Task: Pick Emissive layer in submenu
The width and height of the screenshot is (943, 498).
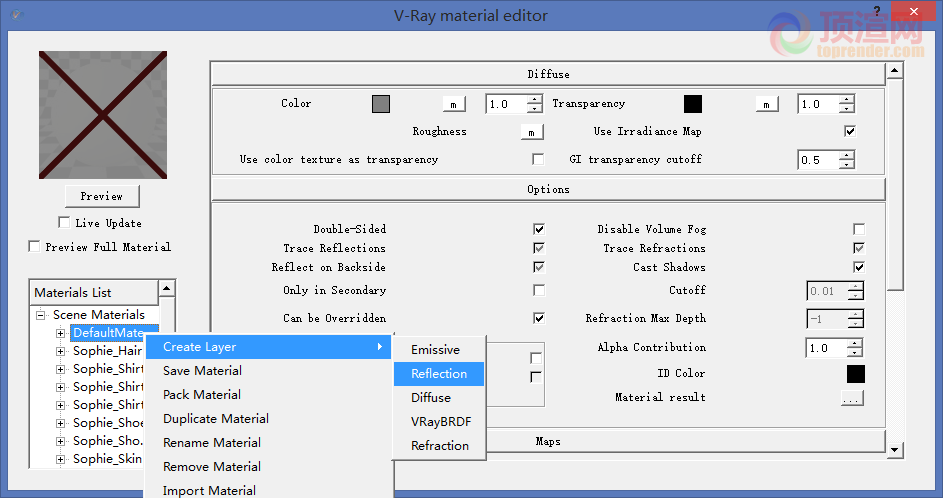Action: click(x=439, y=350)
